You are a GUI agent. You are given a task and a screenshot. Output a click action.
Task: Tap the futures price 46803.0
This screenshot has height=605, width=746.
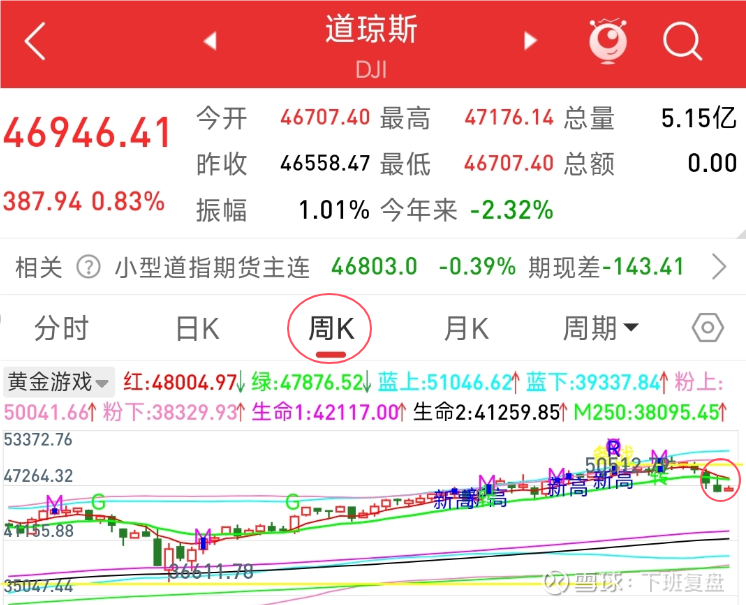374,266
